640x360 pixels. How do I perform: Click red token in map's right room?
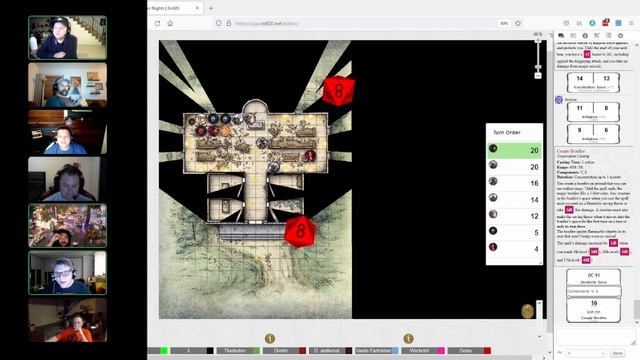pos(310,156)
